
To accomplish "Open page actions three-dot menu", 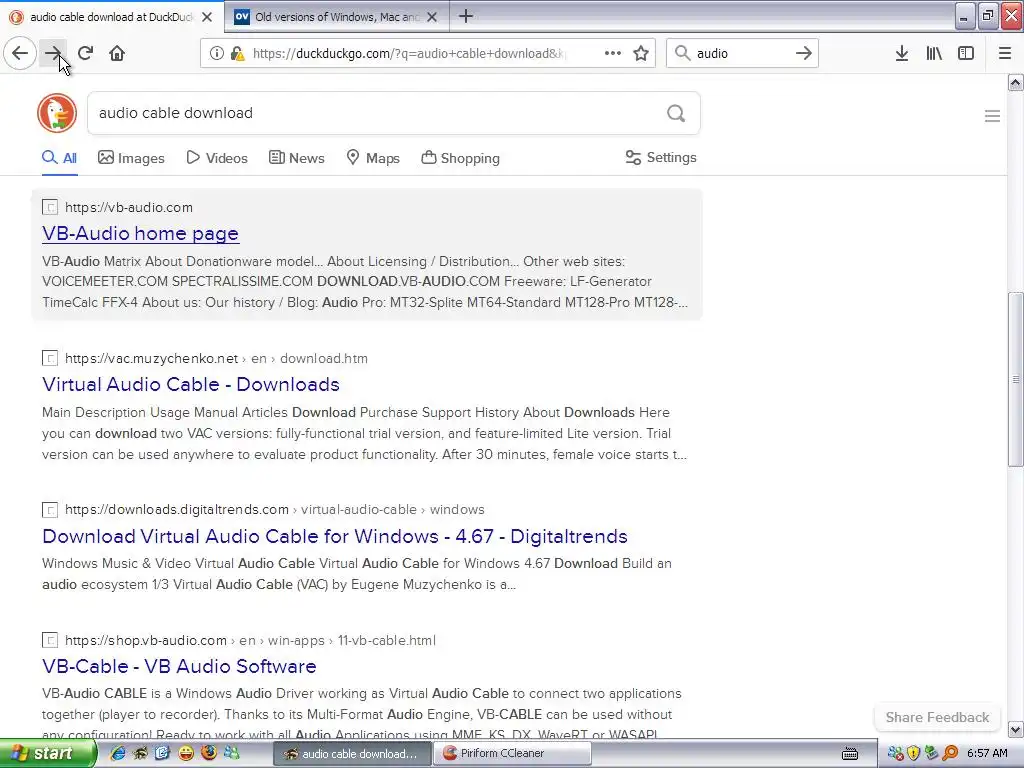I will [x=613, y=54].
